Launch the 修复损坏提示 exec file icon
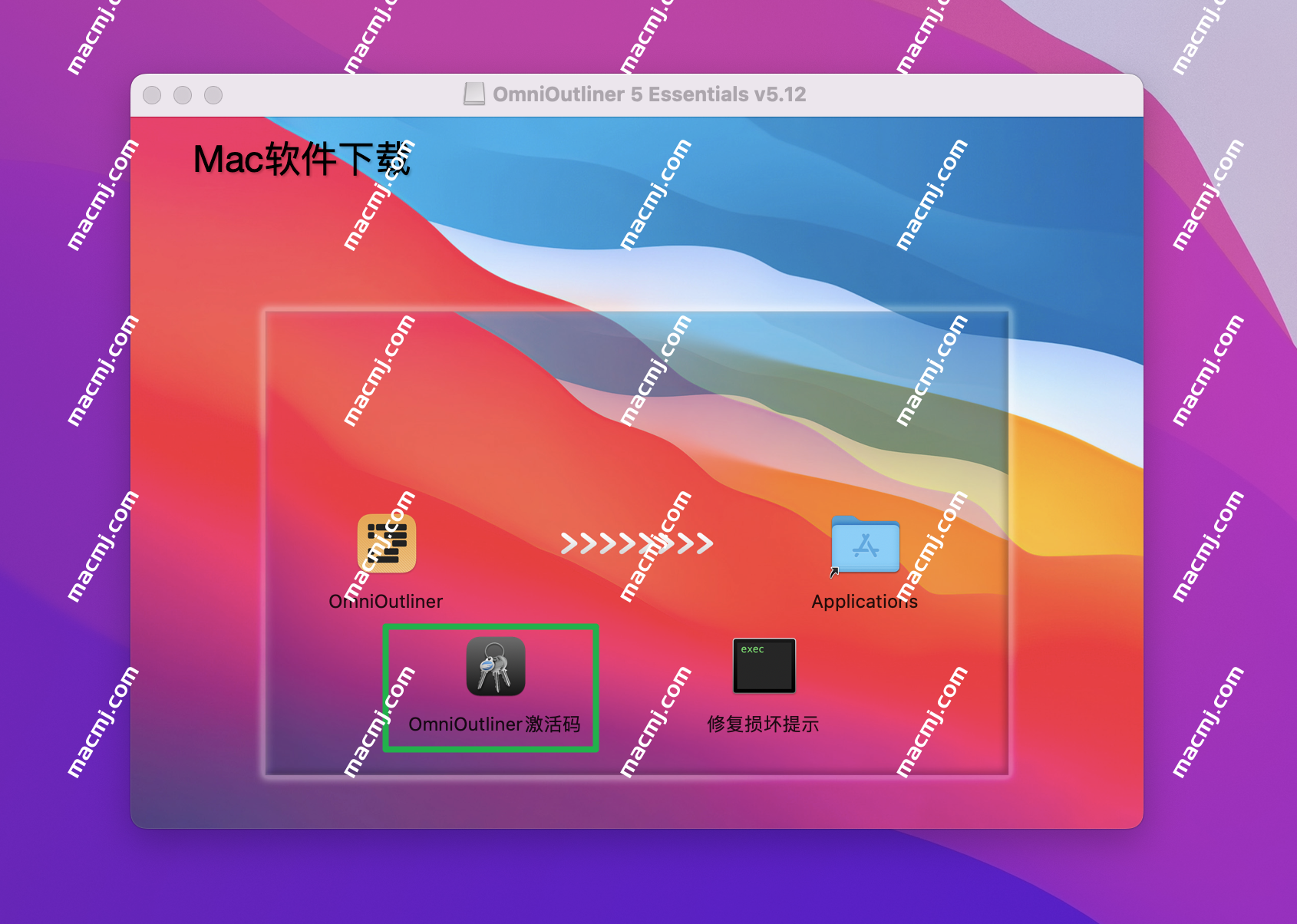The width and height of the screenshot is (1297, 924). click(x=764, y=665)
